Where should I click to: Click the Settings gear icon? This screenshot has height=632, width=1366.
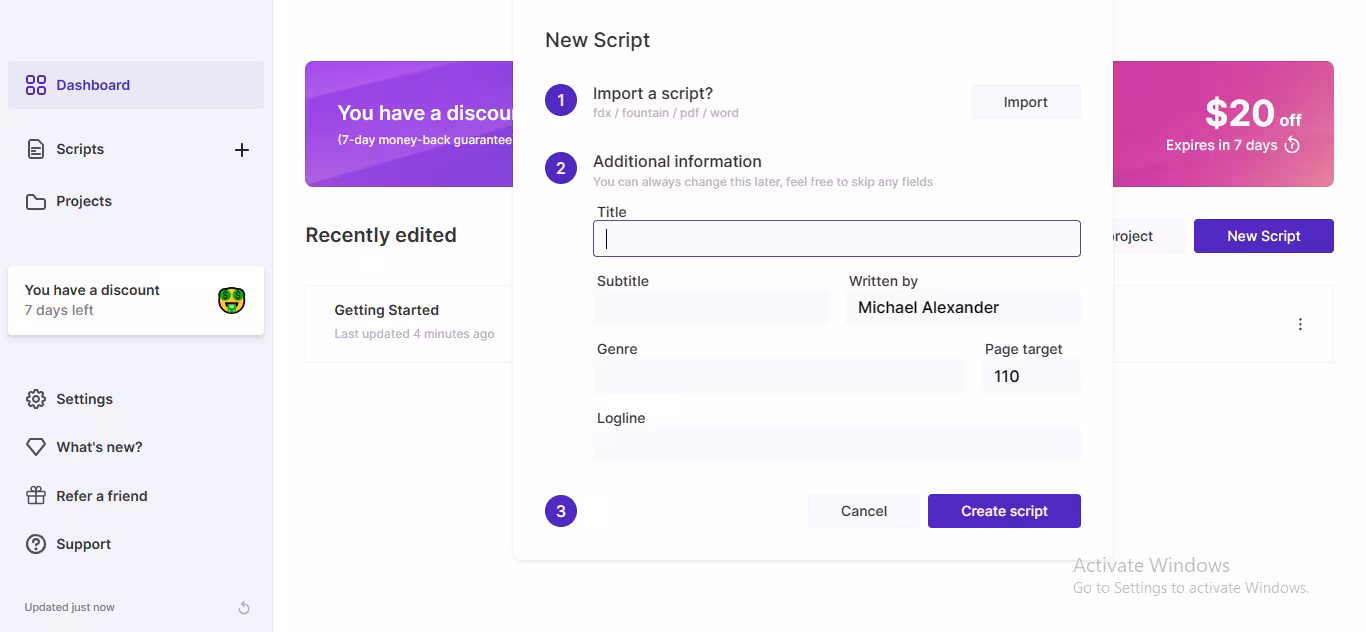[36, 399]
